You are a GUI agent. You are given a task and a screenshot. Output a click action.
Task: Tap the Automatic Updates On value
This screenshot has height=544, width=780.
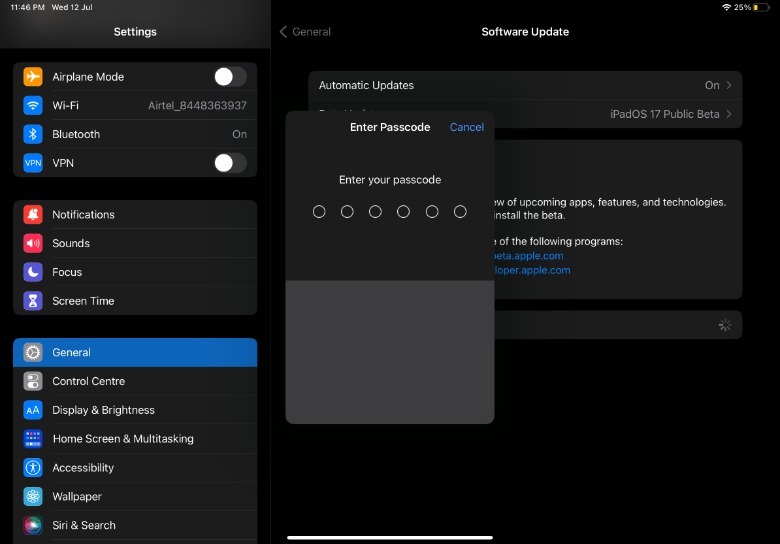712,85
